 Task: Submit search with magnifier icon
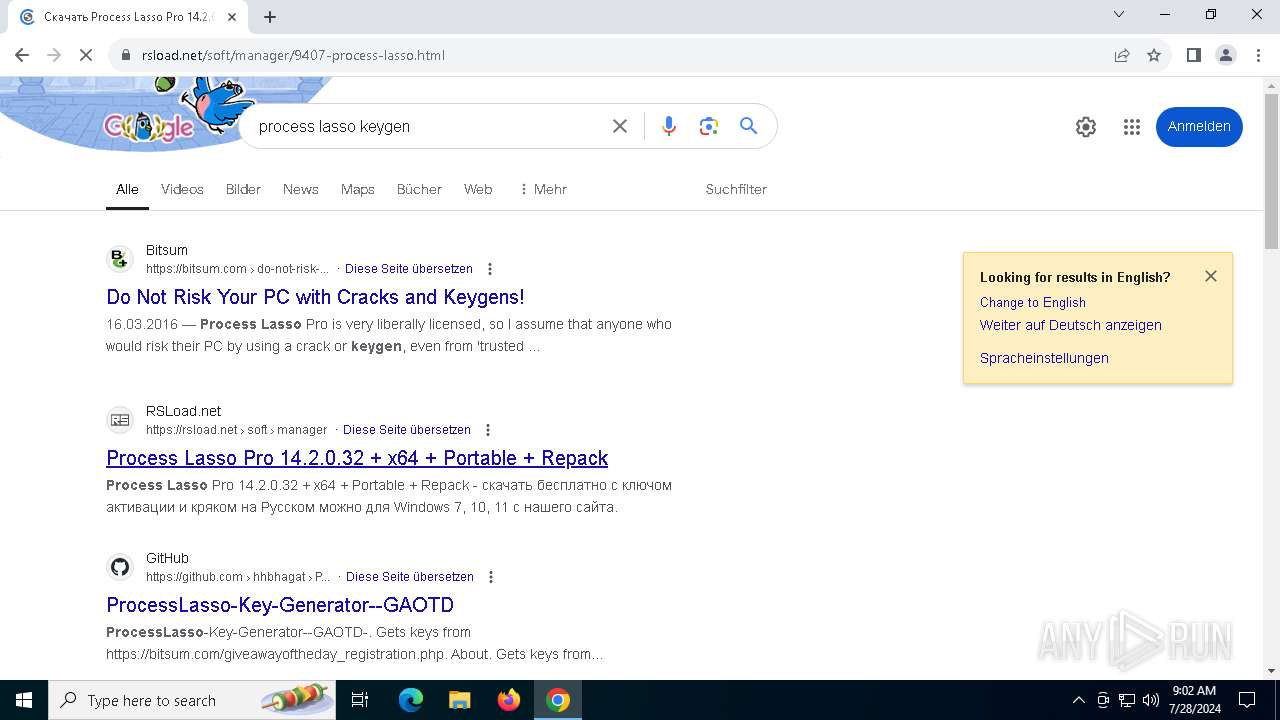coord(748,126)
